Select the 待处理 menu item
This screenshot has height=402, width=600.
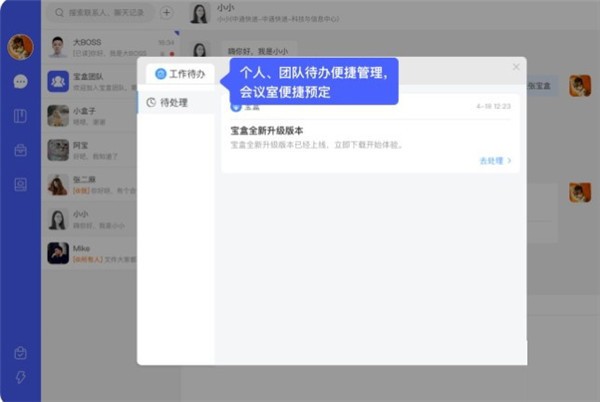point(176,103)
